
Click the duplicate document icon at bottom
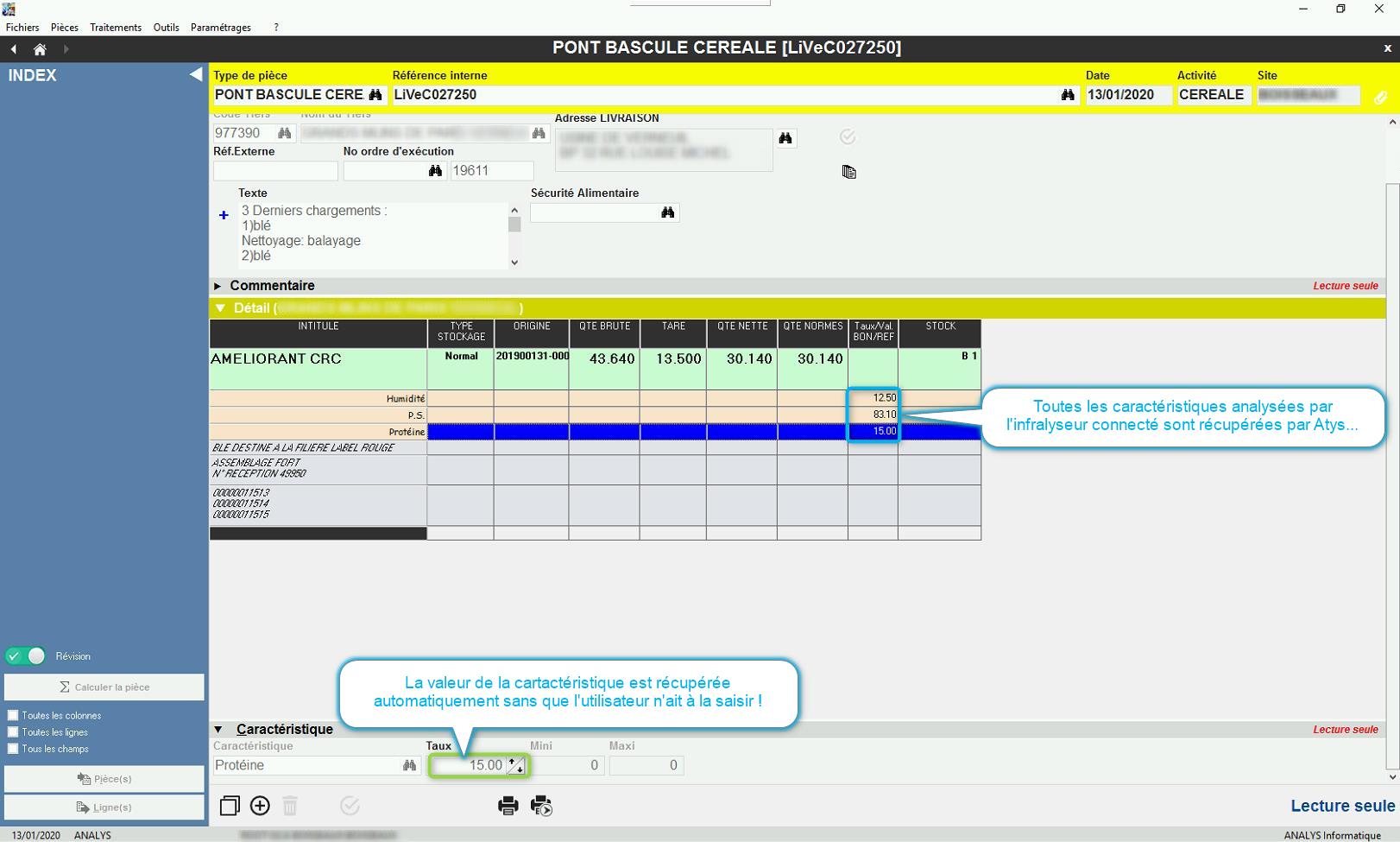[229, 806]
